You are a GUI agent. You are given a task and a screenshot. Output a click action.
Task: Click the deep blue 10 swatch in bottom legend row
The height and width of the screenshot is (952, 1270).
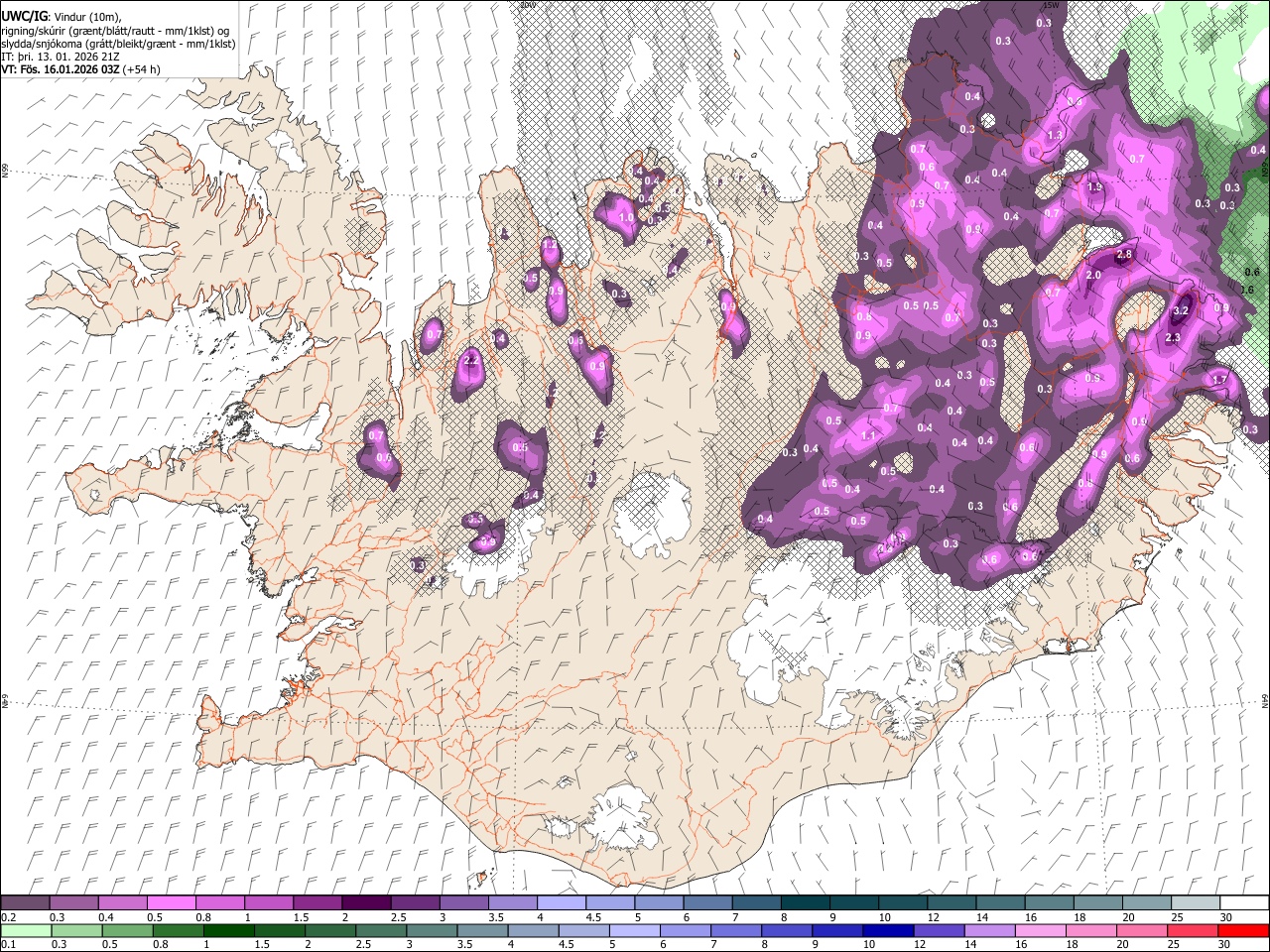(888, 931)
